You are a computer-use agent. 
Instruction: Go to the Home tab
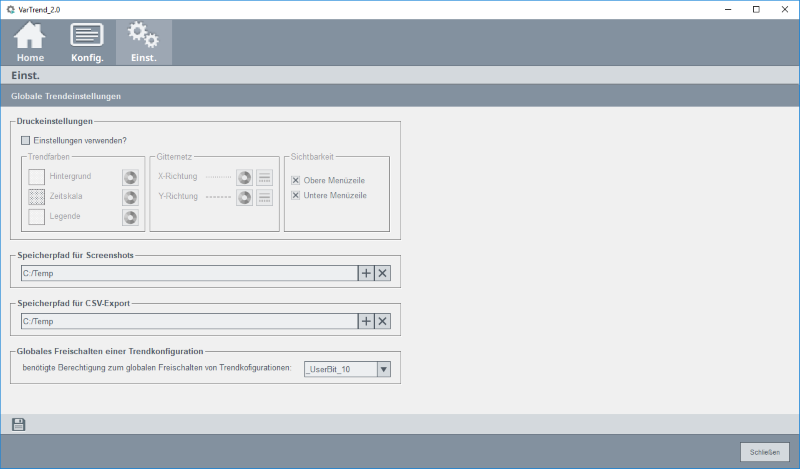(x=30, y=42)
